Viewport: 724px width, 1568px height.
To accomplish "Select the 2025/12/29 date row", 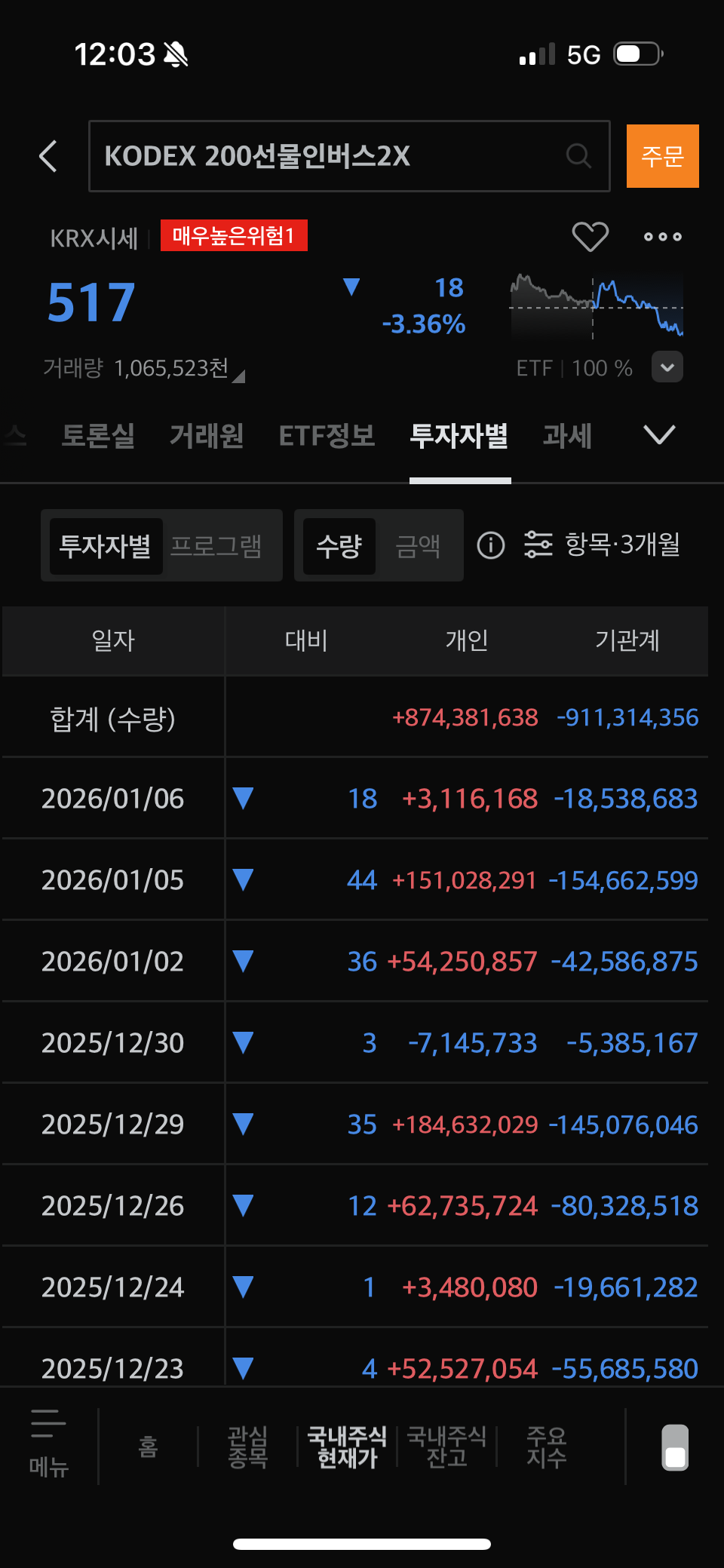I will coord(355,1125).
